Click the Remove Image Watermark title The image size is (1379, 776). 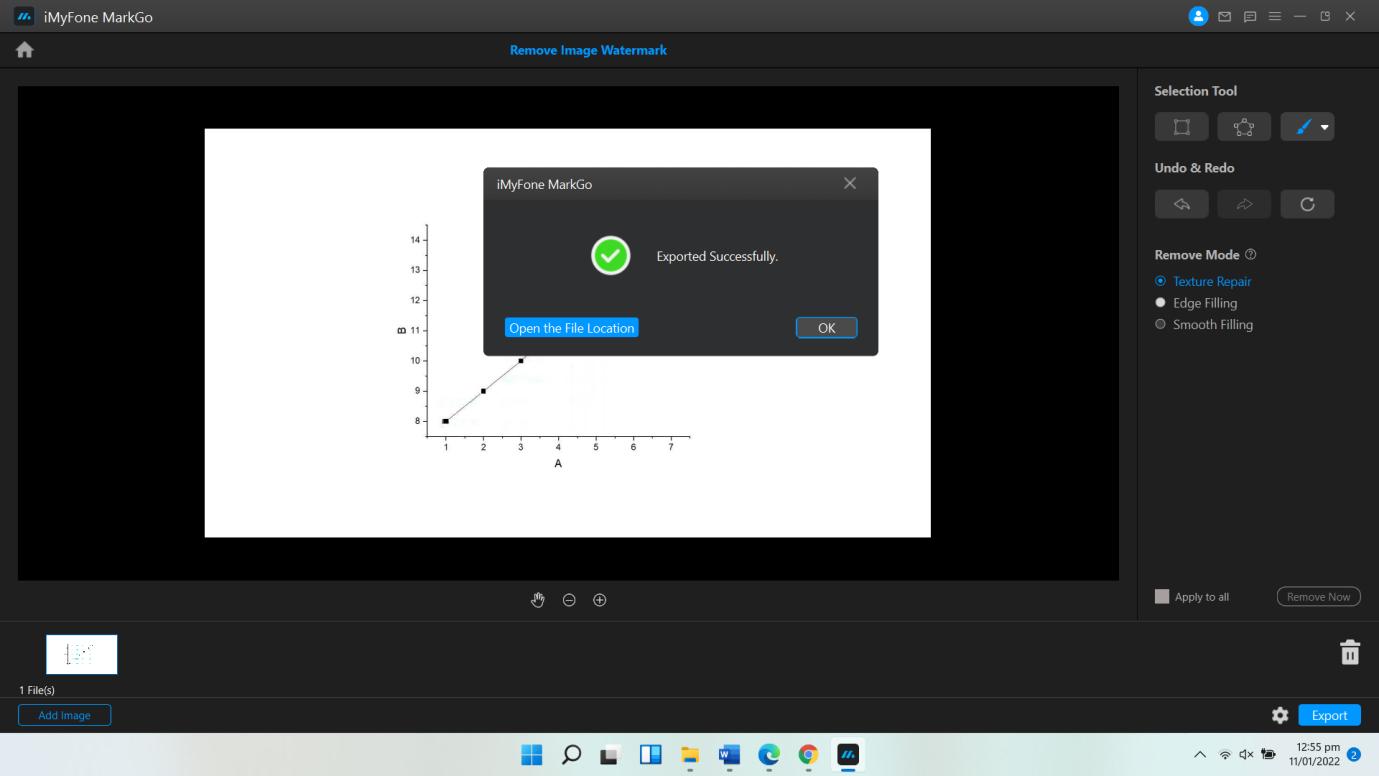point(588,50)
